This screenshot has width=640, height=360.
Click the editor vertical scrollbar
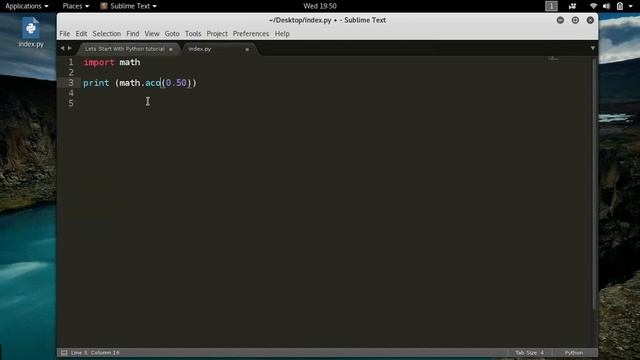pyautogui.click(x=594, y=183)
